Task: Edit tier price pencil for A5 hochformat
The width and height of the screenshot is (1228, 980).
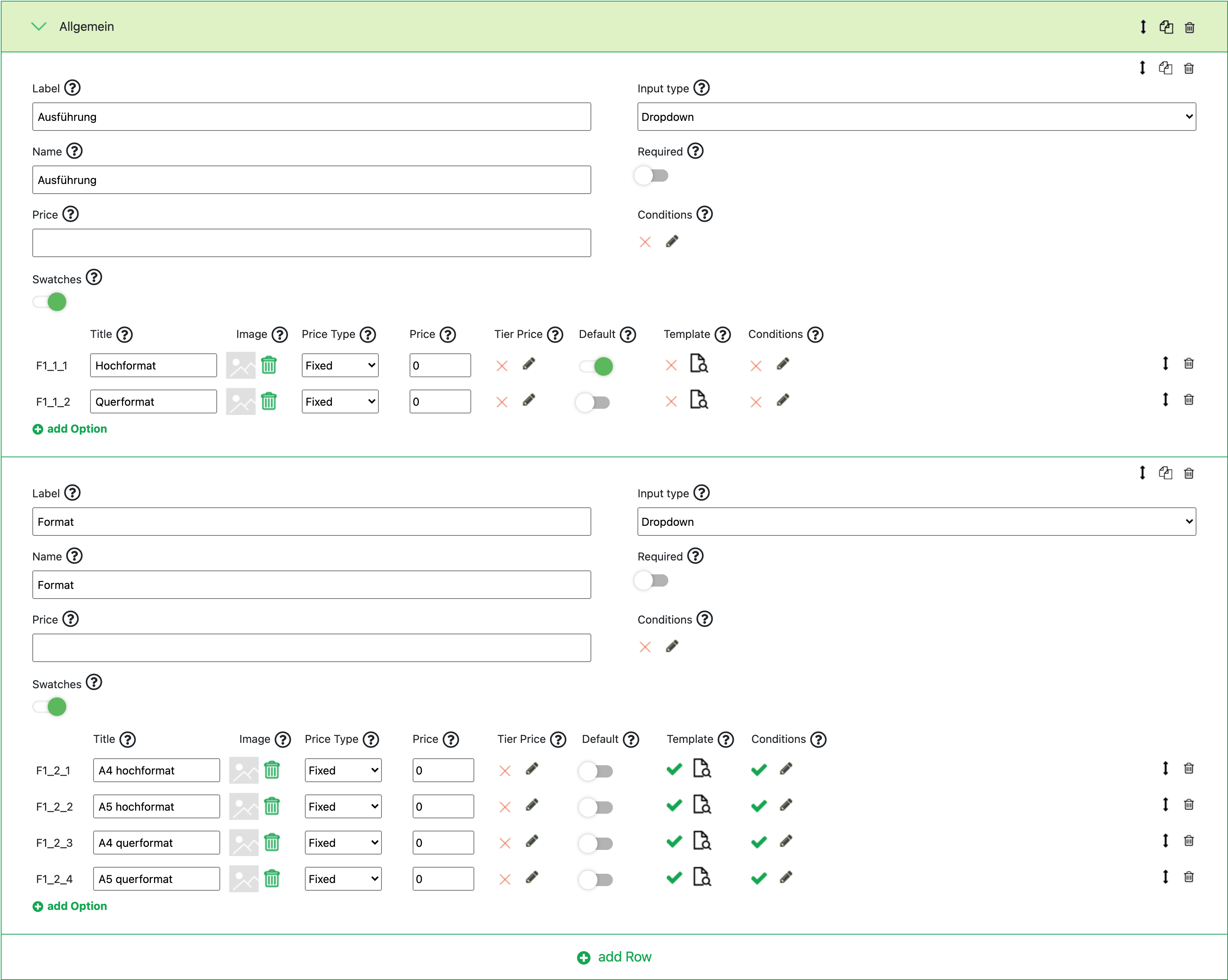Action: click(x=531, y=805)
